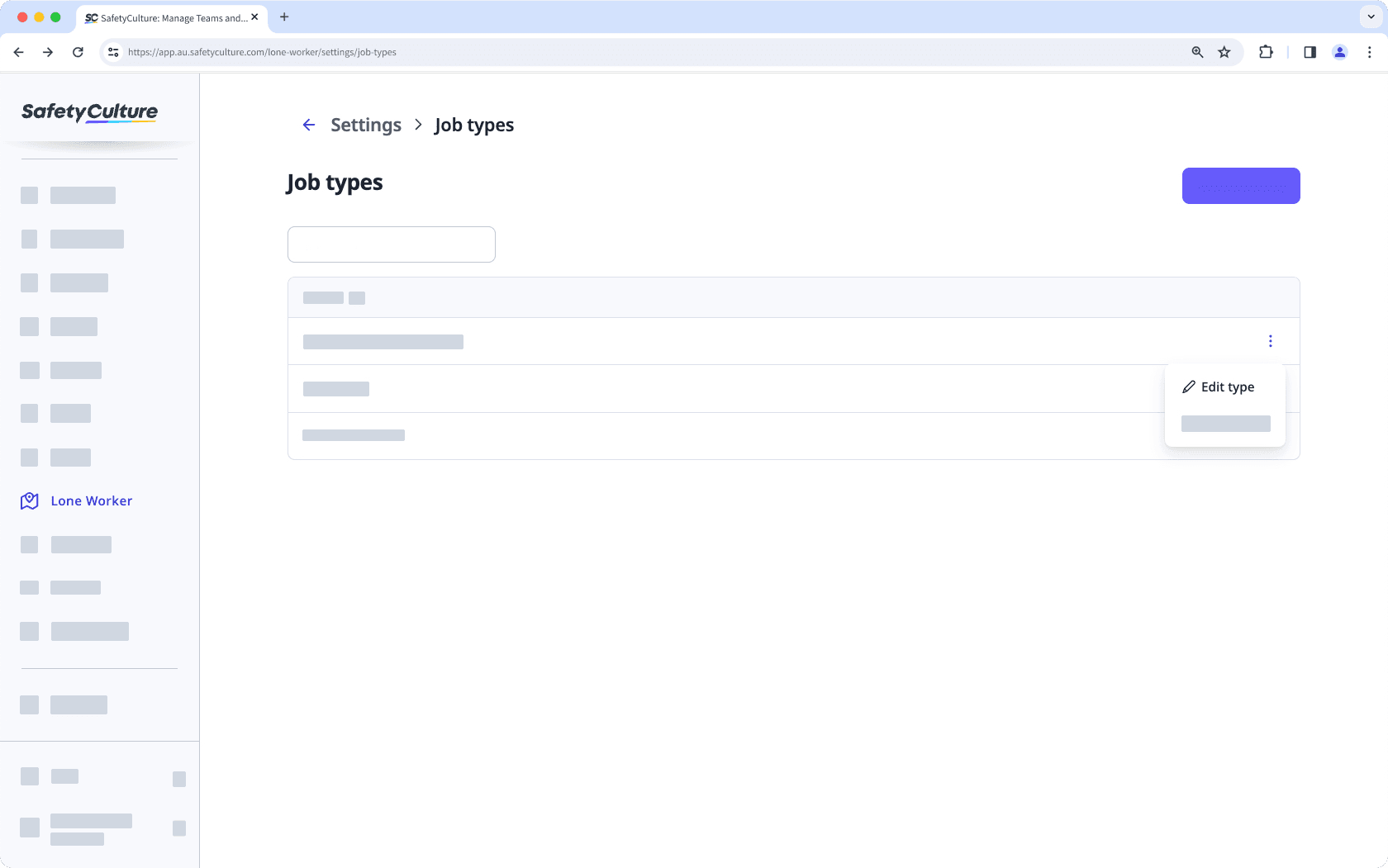Viewport: 1388px width, 868px height.
Task: Click the browser address bar
Action: point(578,52)
